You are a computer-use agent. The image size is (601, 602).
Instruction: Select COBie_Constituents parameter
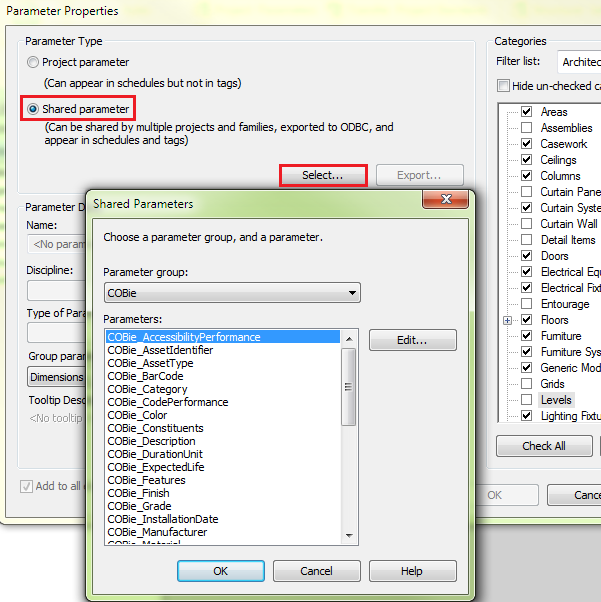point(223,428)
